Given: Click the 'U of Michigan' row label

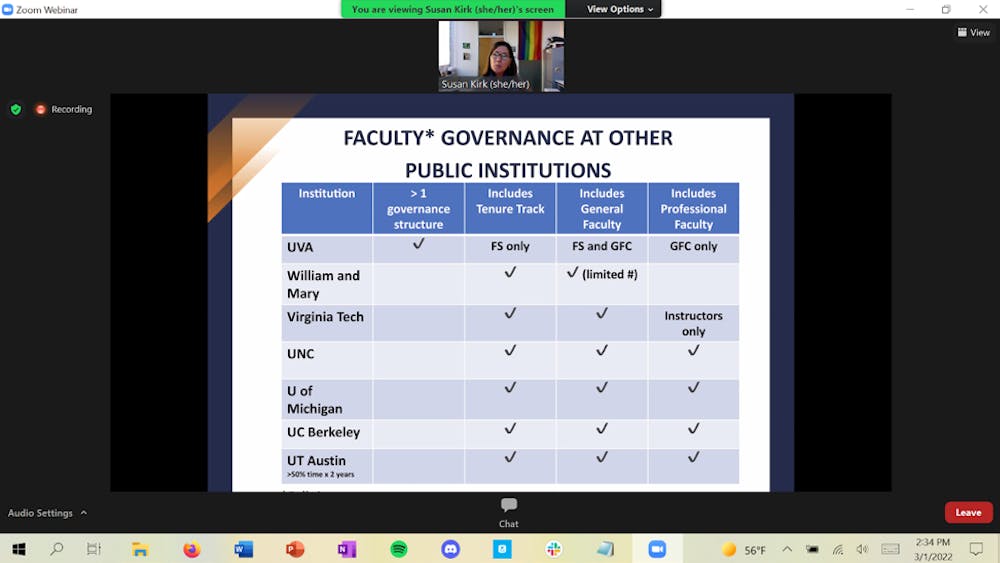Looking at the screenshot, I should 314,400.
